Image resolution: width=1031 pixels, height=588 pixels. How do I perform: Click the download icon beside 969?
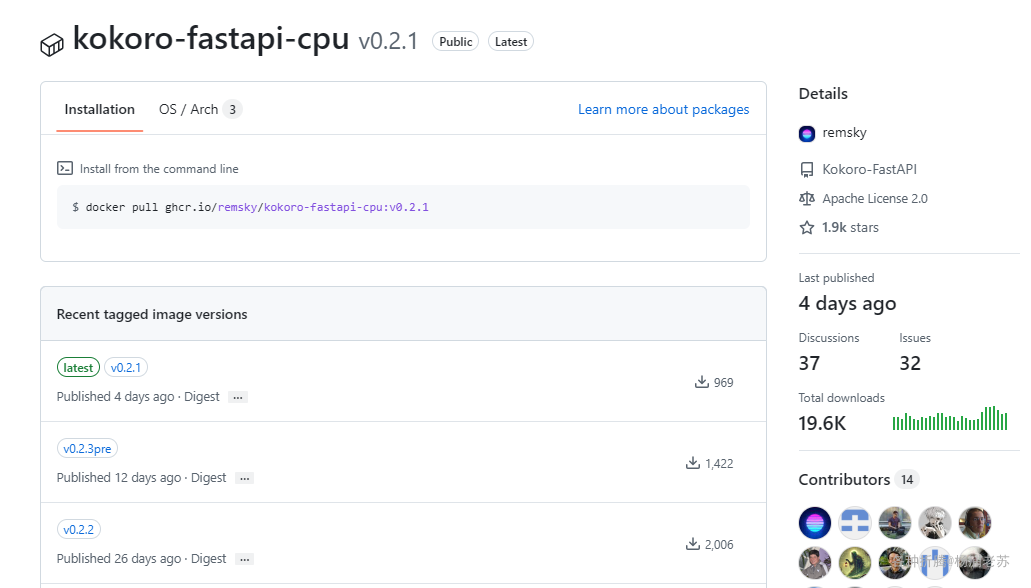pos(702,382)
